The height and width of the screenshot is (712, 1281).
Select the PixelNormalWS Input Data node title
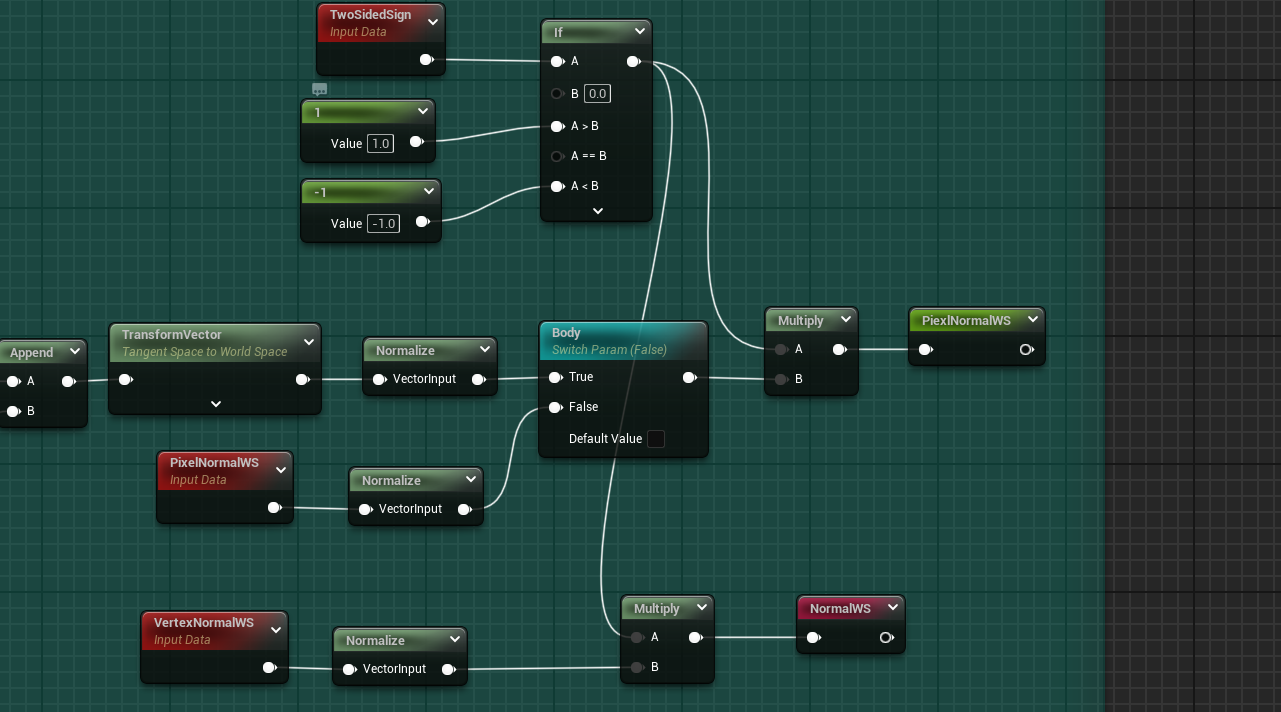coord(214,463)
